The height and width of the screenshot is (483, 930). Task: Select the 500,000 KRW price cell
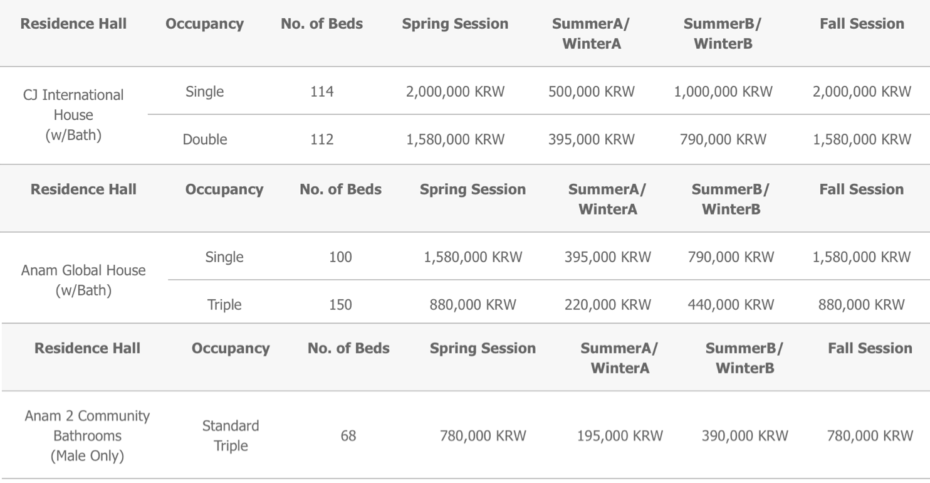pyautogui.click(x=591, y=92)
